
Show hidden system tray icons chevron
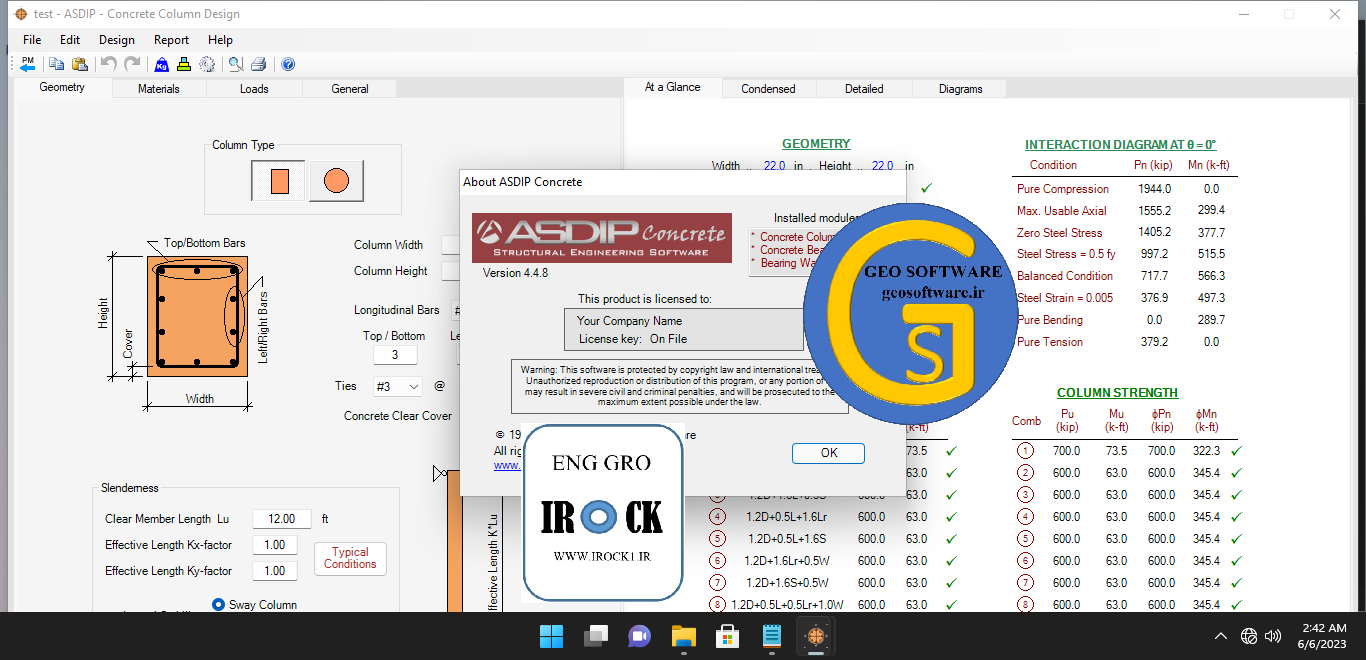point(1221,636)
